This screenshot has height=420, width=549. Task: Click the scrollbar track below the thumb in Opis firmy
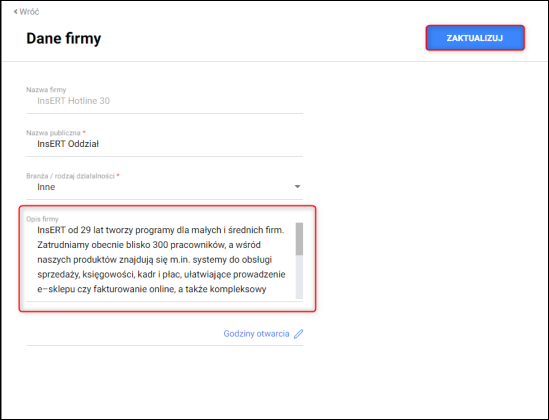tap(299, 277)
